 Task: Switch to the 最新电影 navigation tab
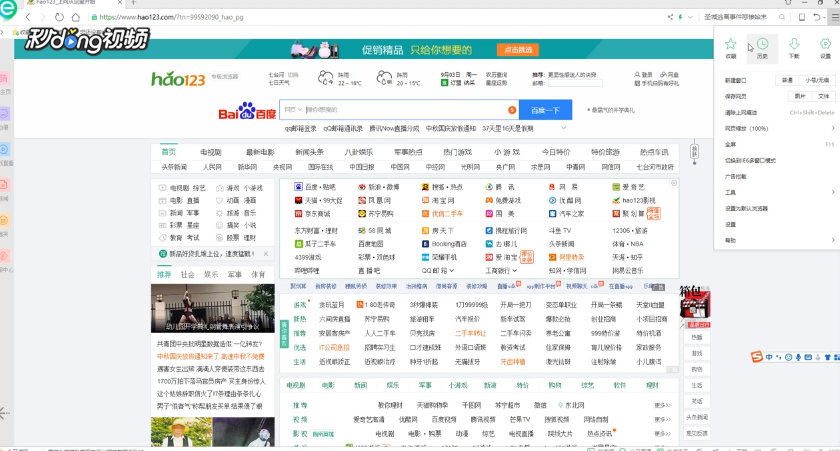(260, 152)
